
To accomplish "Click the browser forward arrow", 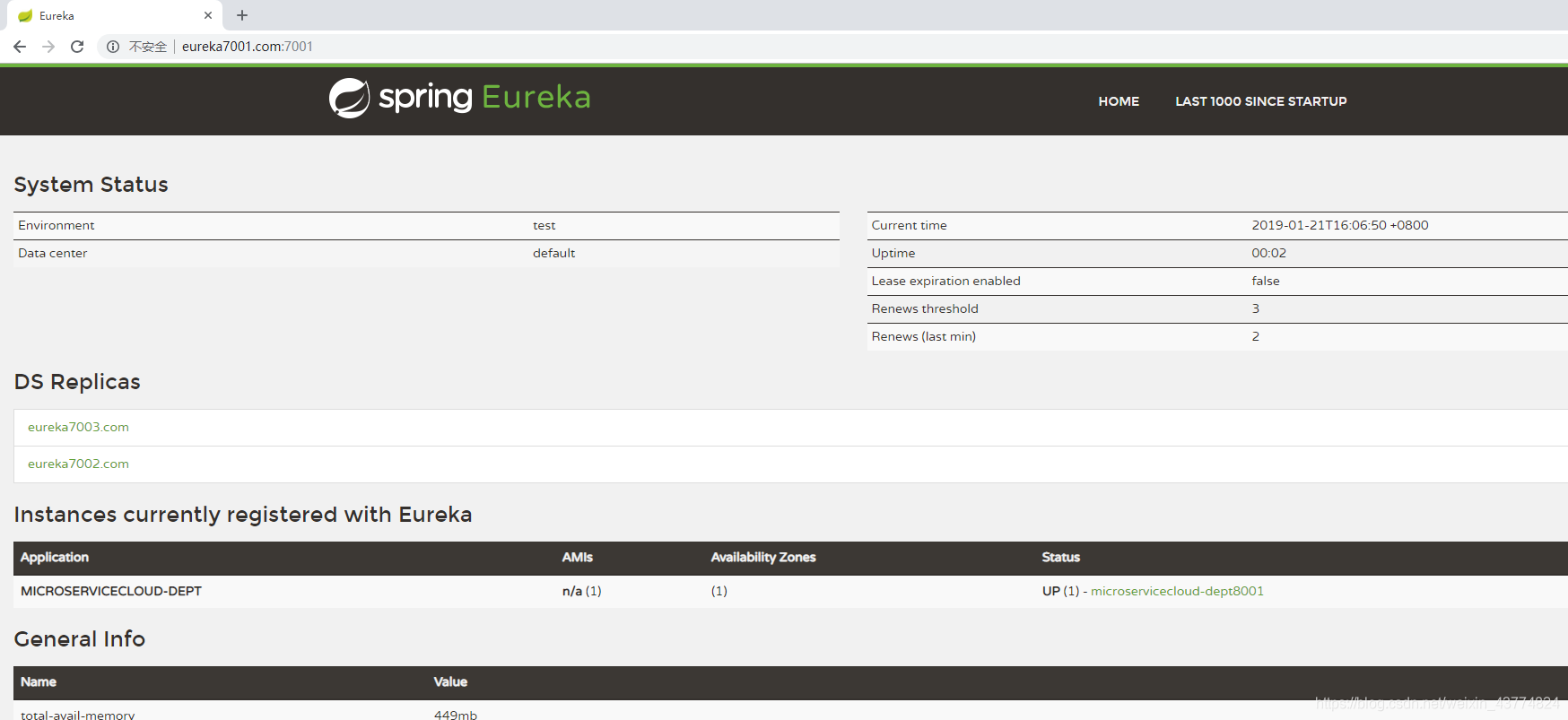I will pyautogui.click(x=48, y=47).
